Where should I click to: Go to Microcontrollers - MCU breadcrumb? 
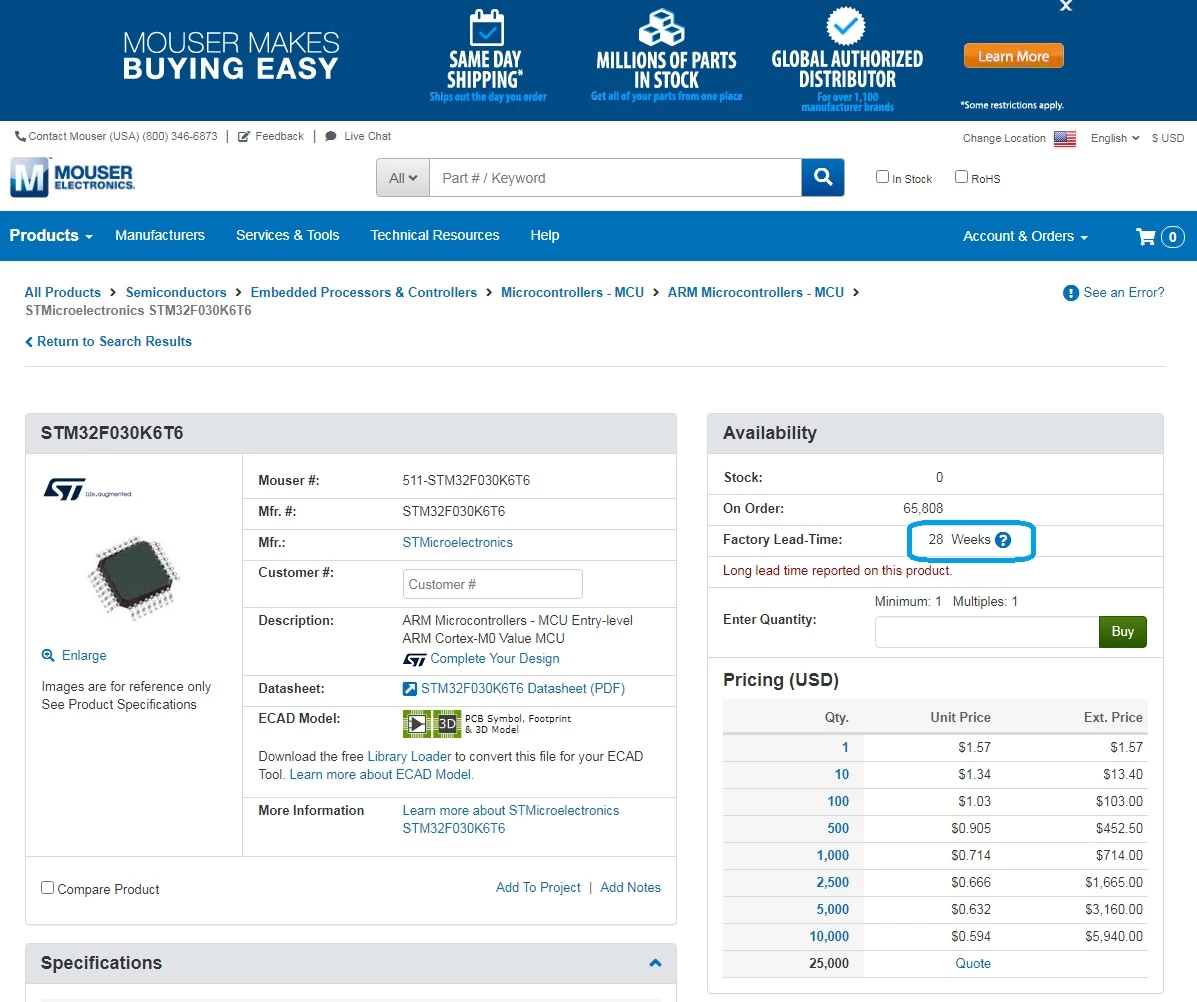coord(572,292)
